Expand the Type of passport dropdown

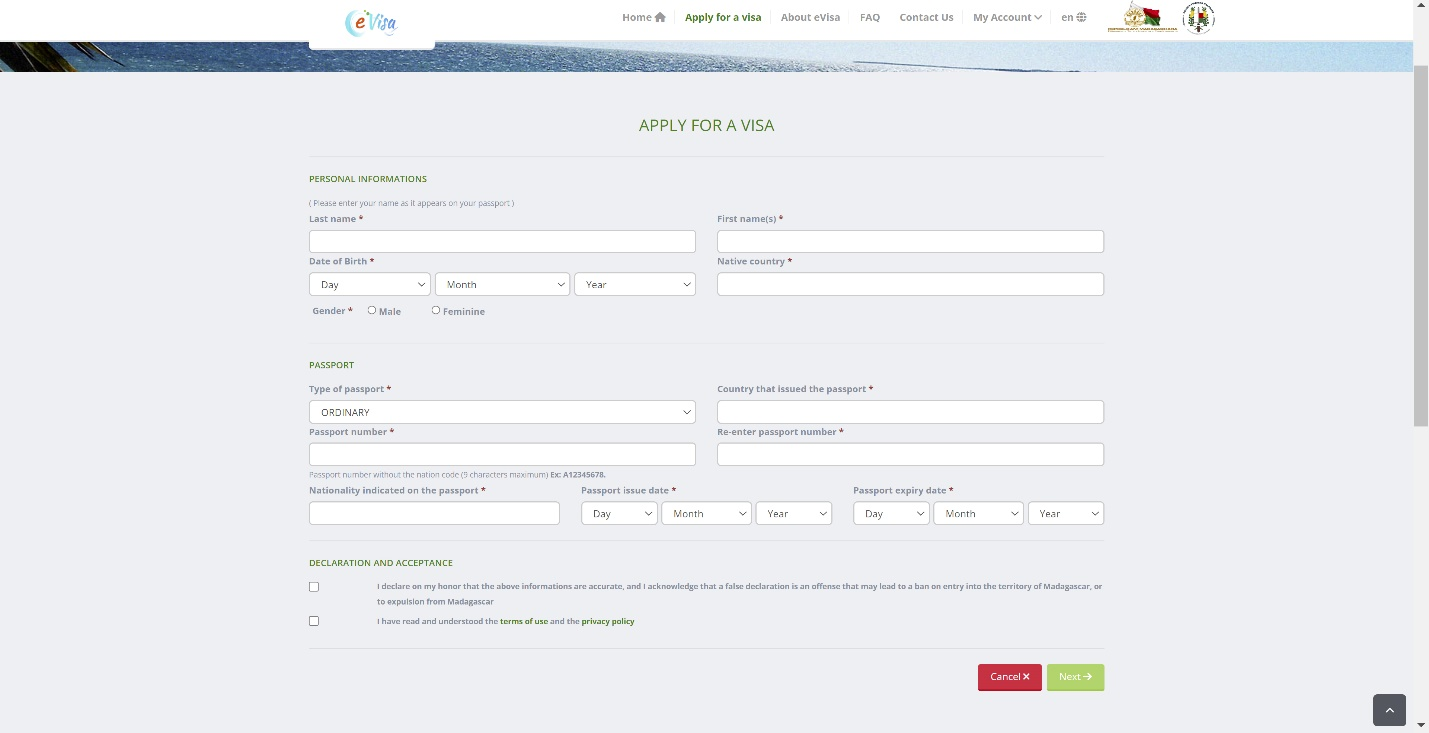pos(502,412)
